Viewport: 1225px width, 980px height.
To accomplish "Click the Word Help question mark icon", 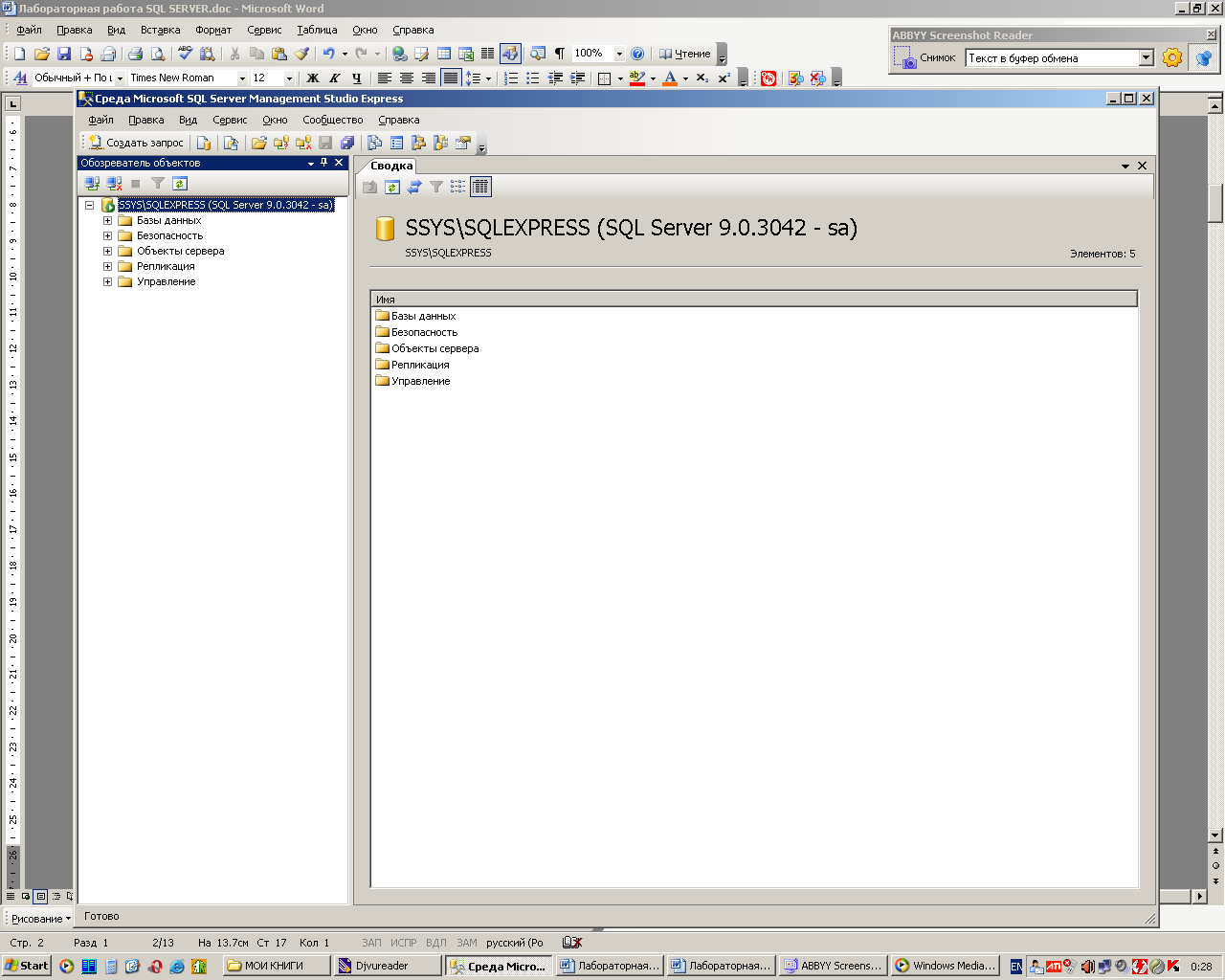I will click(637, 54).
